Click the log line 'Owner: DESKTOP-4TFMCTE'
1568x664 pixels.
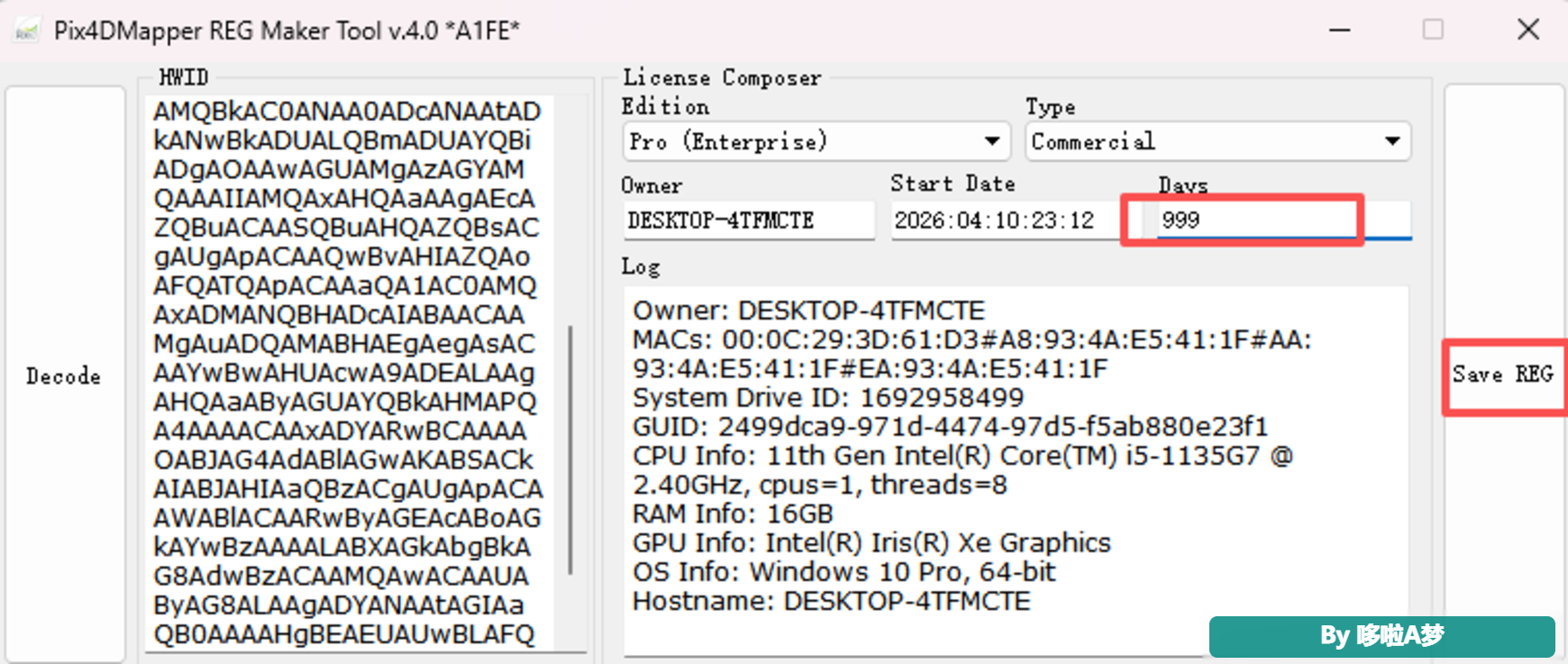[809, 311]
